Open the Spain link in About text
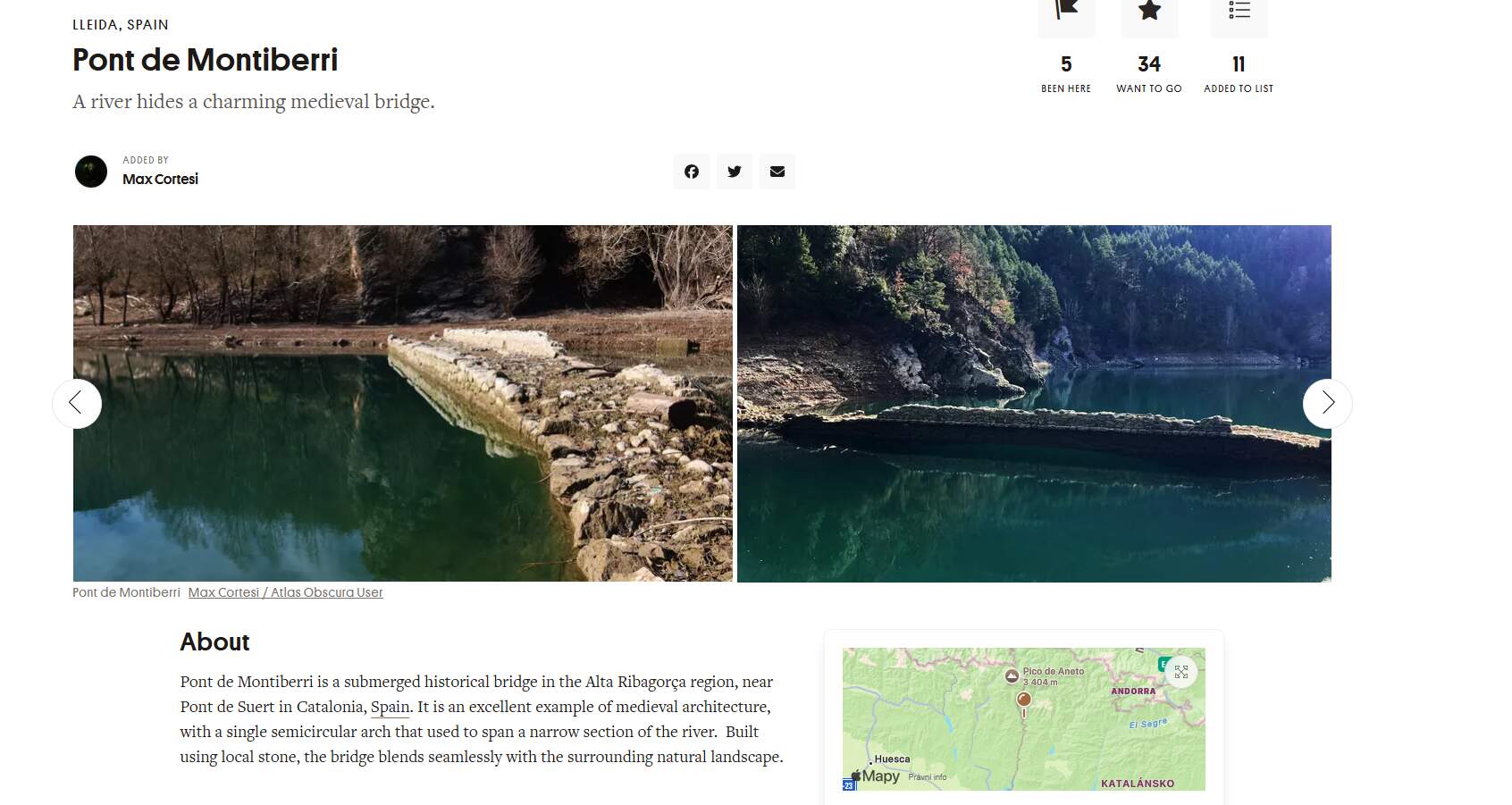Viewport: 1512px width, 805px height. coord(390,707)
